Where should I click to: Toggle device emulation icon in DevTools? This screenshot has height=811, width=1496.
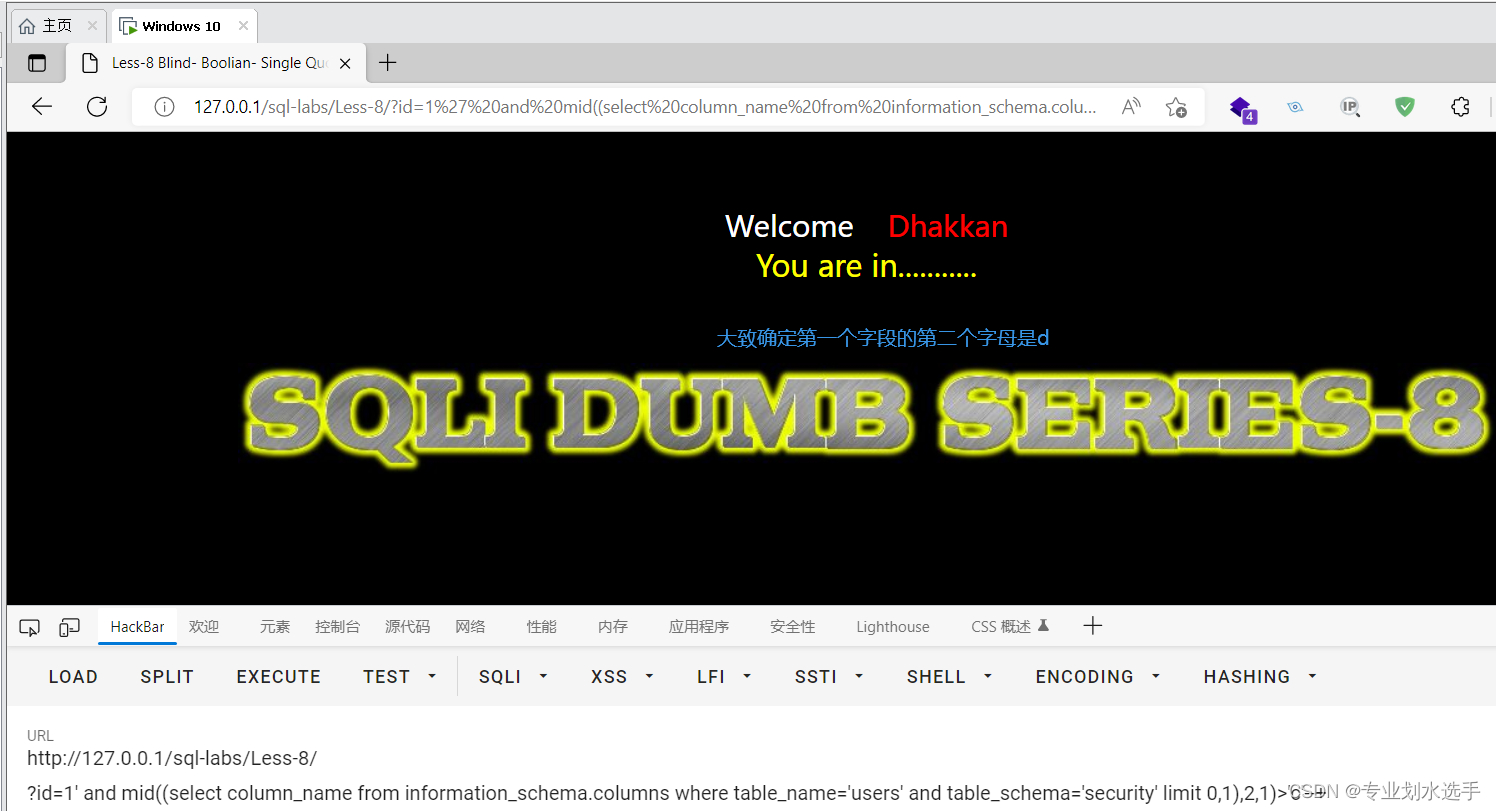coord(69,627)
